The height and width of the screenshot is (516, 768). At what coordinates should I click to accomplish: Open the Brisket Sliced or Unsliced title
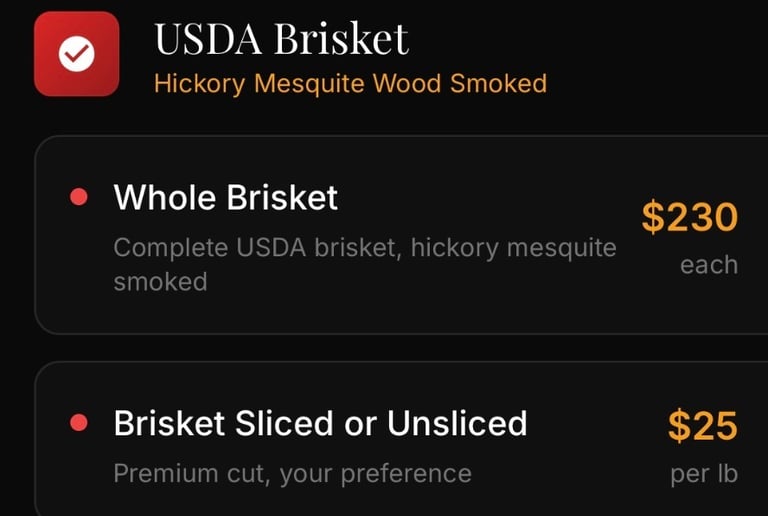[x=320, y=424]
